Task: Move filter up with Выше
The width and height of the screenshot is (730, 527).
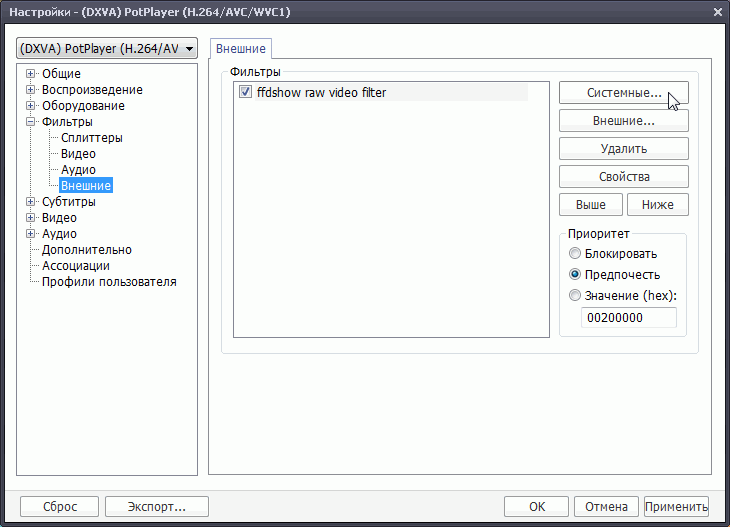Action: 590,205
